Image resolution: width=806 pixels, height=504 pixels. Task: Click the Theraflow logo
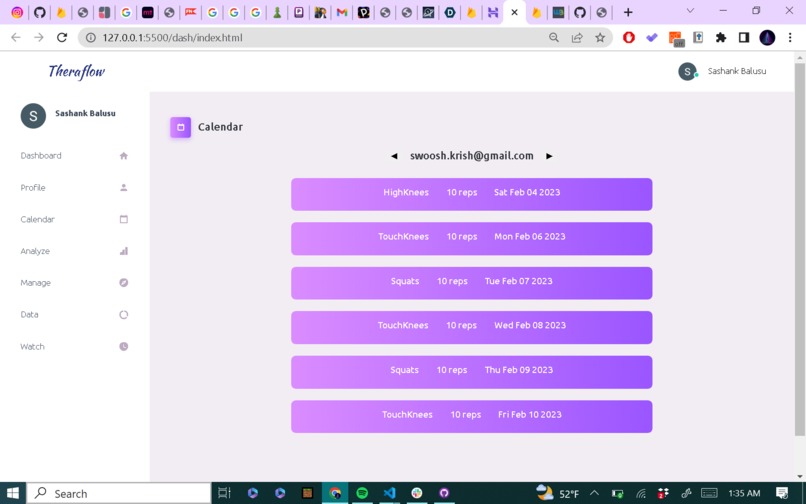tap(77, 72)
